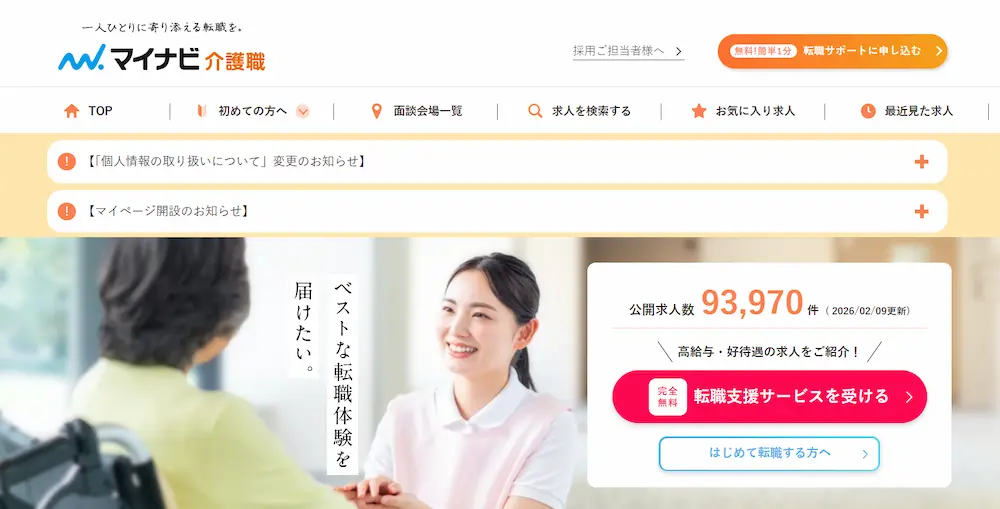Expand the マイページ開設のお知らせ plus sign
Screen dimensions: 1000x509
point(921,212)
